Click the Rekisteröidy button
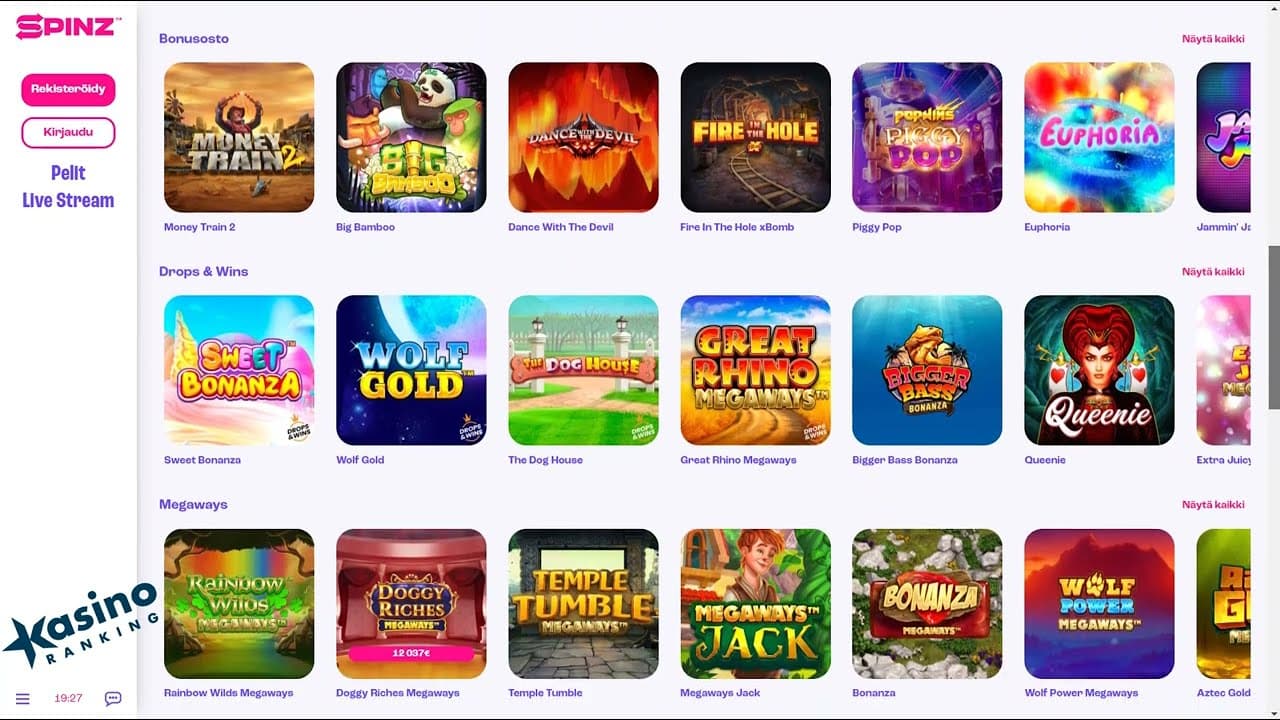 point(68,89)
